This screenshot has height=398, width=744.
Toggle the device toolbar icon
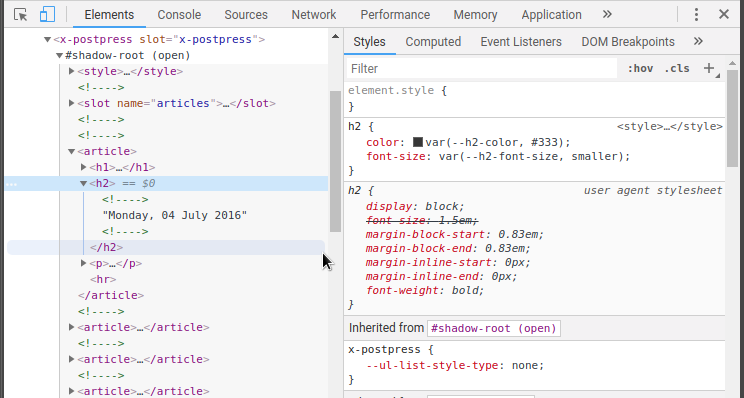[x=47, y=14]
